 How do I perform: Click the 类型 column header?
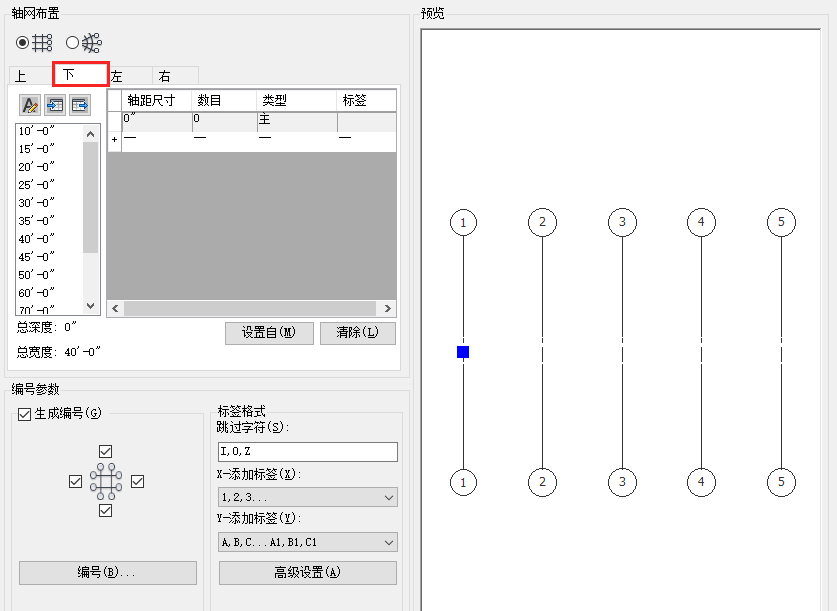tap(296, 100)
